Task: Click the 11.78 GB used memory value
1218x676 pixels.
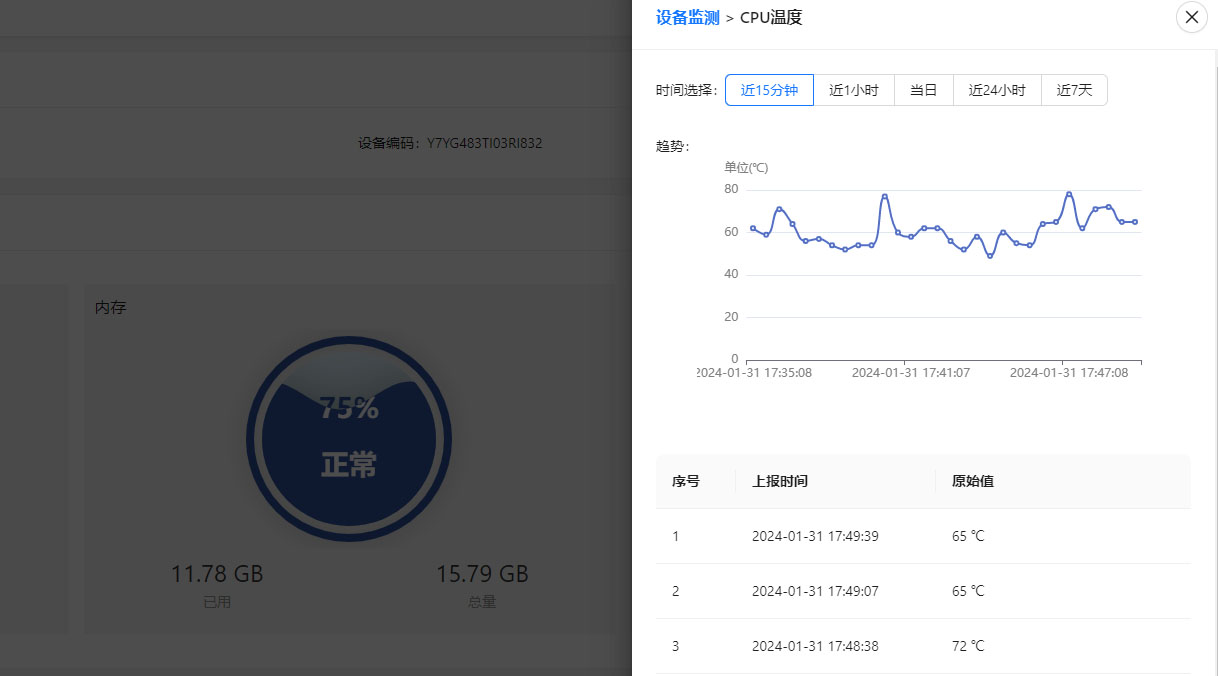Action: [x=217, y=574]
